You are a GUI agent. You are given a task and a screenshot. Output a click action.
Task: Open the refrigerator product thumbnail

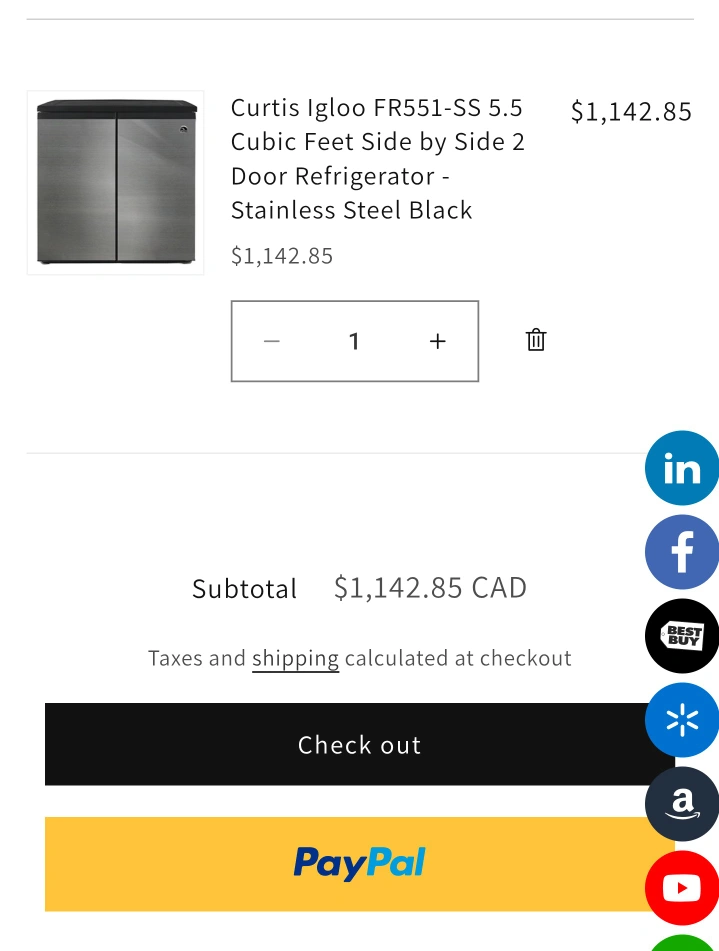(116, 183)
